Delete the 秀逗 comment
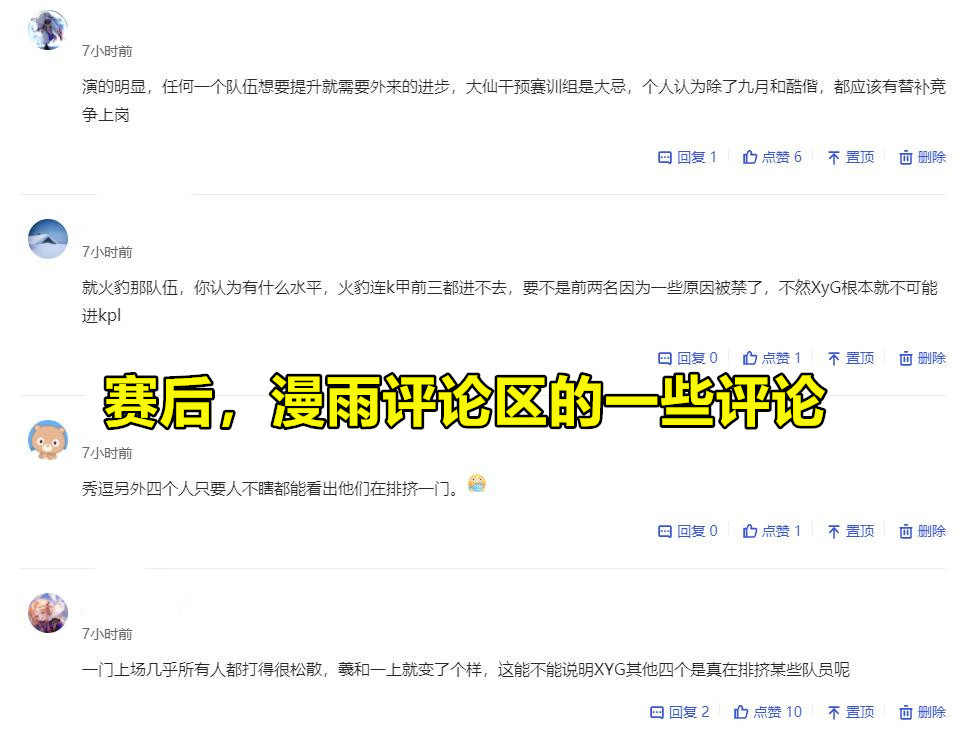The height and width of the screenshot is (731, 957). [x=922, y=531]
